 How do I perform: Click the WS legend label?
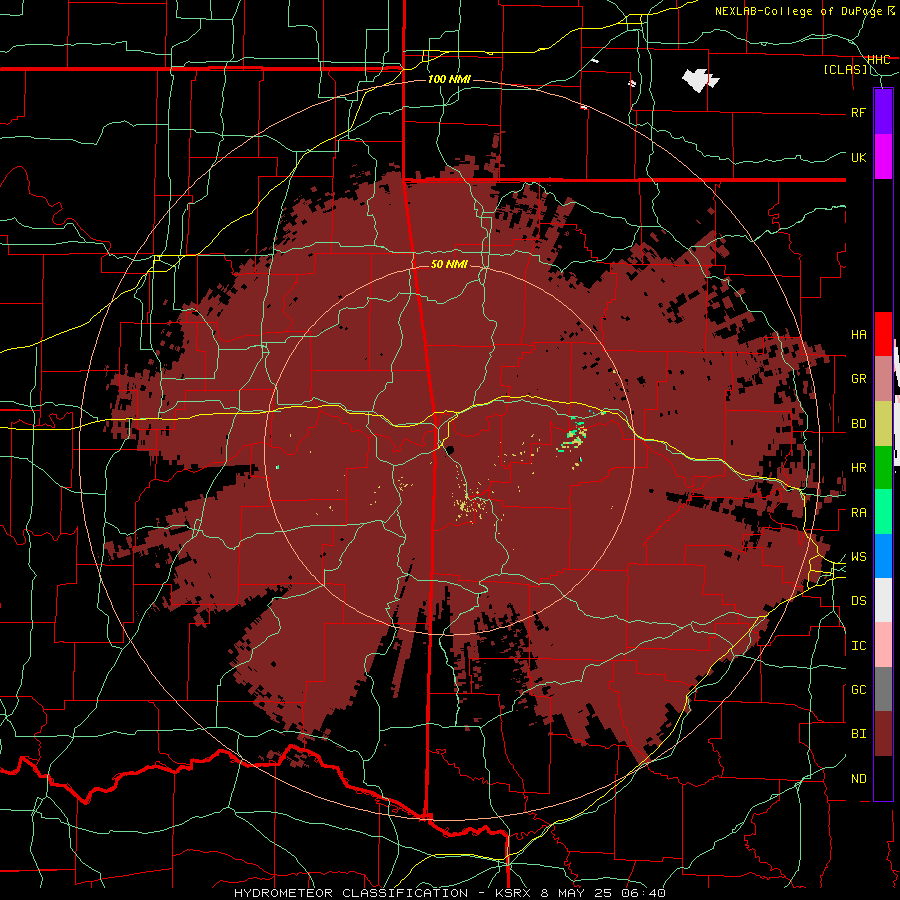tap(858, 556)
